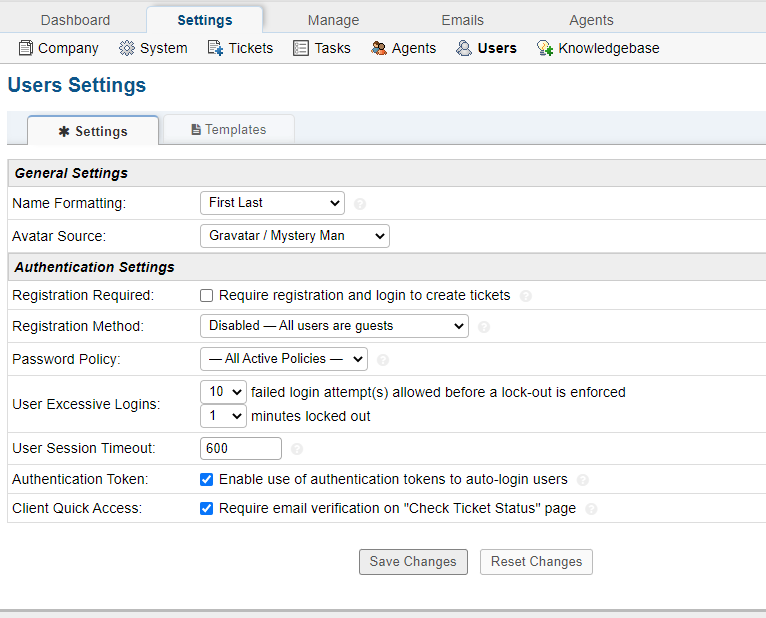Uncheck the authentication tokens auto-login checkbox
Viewport: 766px width, 618px height.
click(x=207, y=479)
